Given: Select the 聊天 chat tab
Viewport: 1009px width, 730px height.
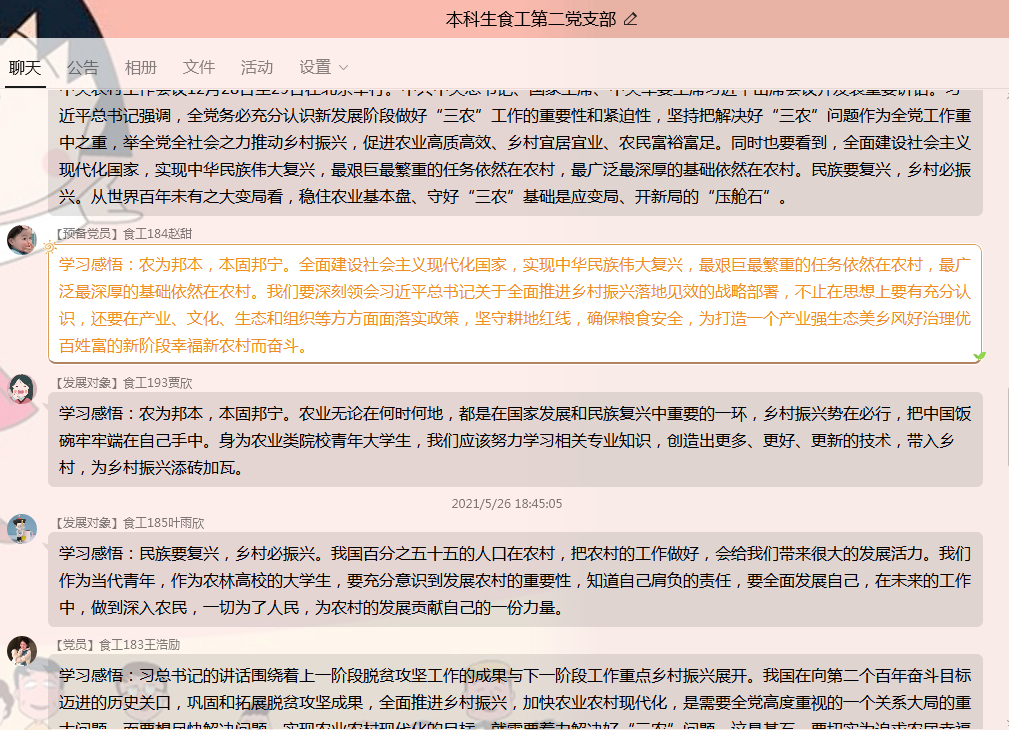Looking at the screenshot, I should coord(24,67).
